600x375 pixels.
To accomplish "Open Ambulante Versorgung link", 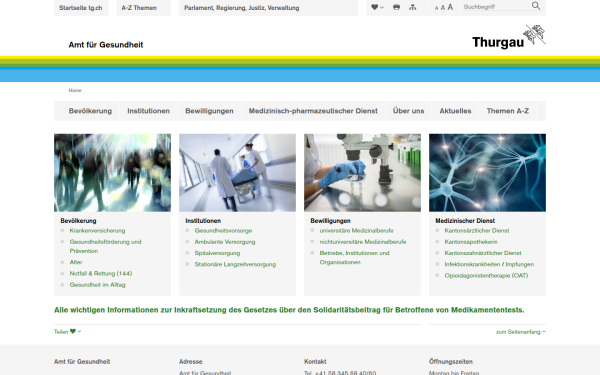I will (x=225, y=242).
